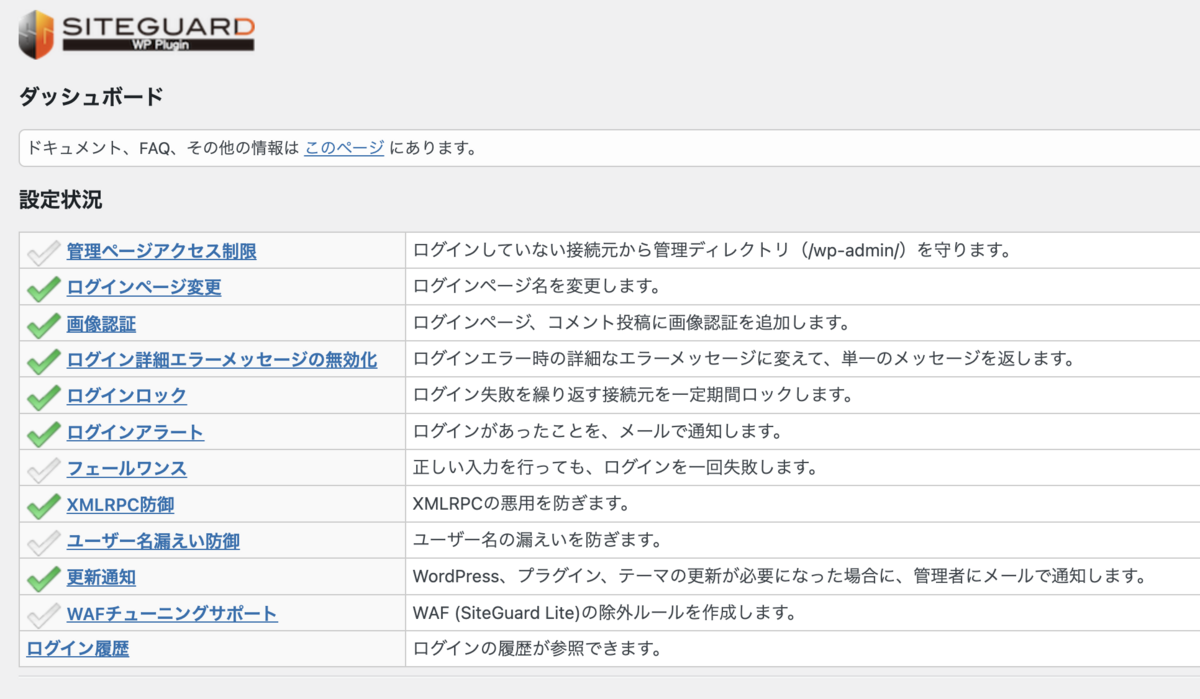
Task: Go to 画像認証 settings
Action: pos(101,323)
